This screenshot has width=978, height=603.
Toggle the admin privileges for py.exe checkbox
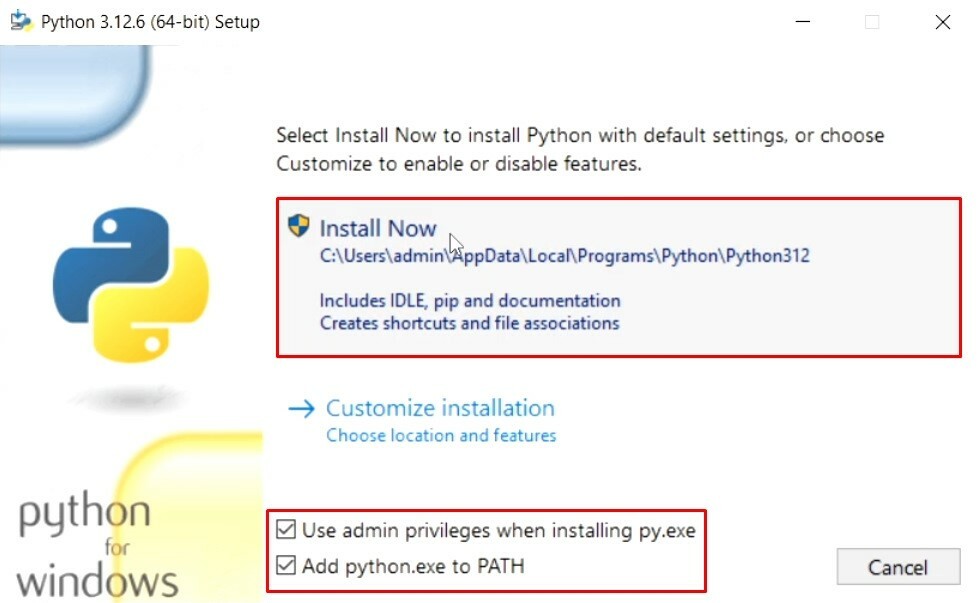click(x=287, y=530)
